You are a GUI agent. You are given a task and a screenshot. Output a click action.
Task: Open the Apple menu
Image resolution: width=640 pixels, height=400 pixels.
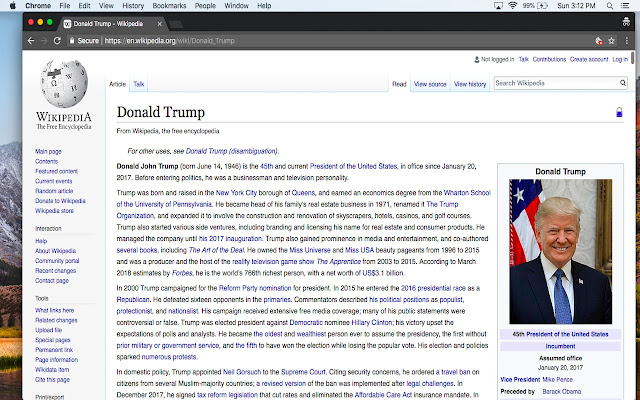[13, 6]
